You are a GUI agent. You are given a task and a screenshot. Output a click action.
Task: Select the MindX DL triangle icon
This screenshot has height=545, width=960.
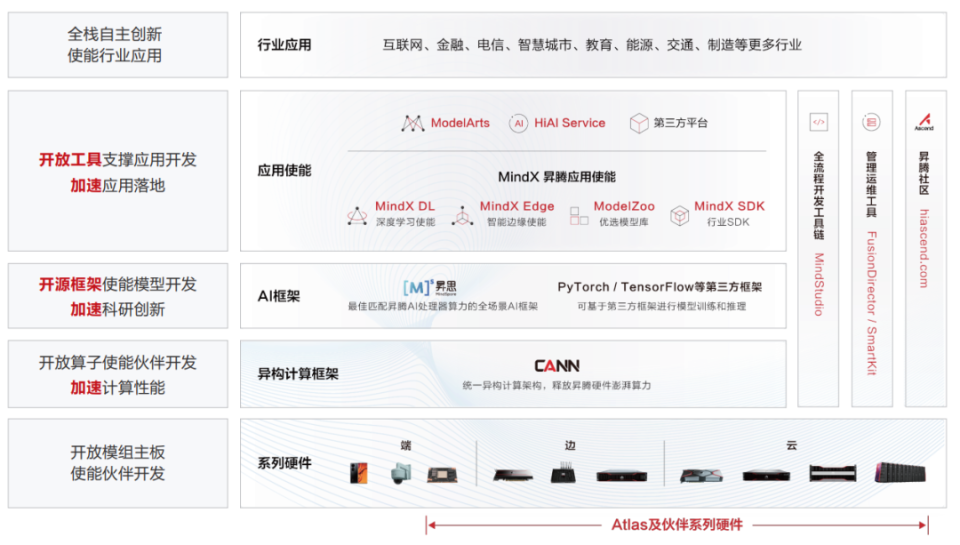tap(357, 216)
